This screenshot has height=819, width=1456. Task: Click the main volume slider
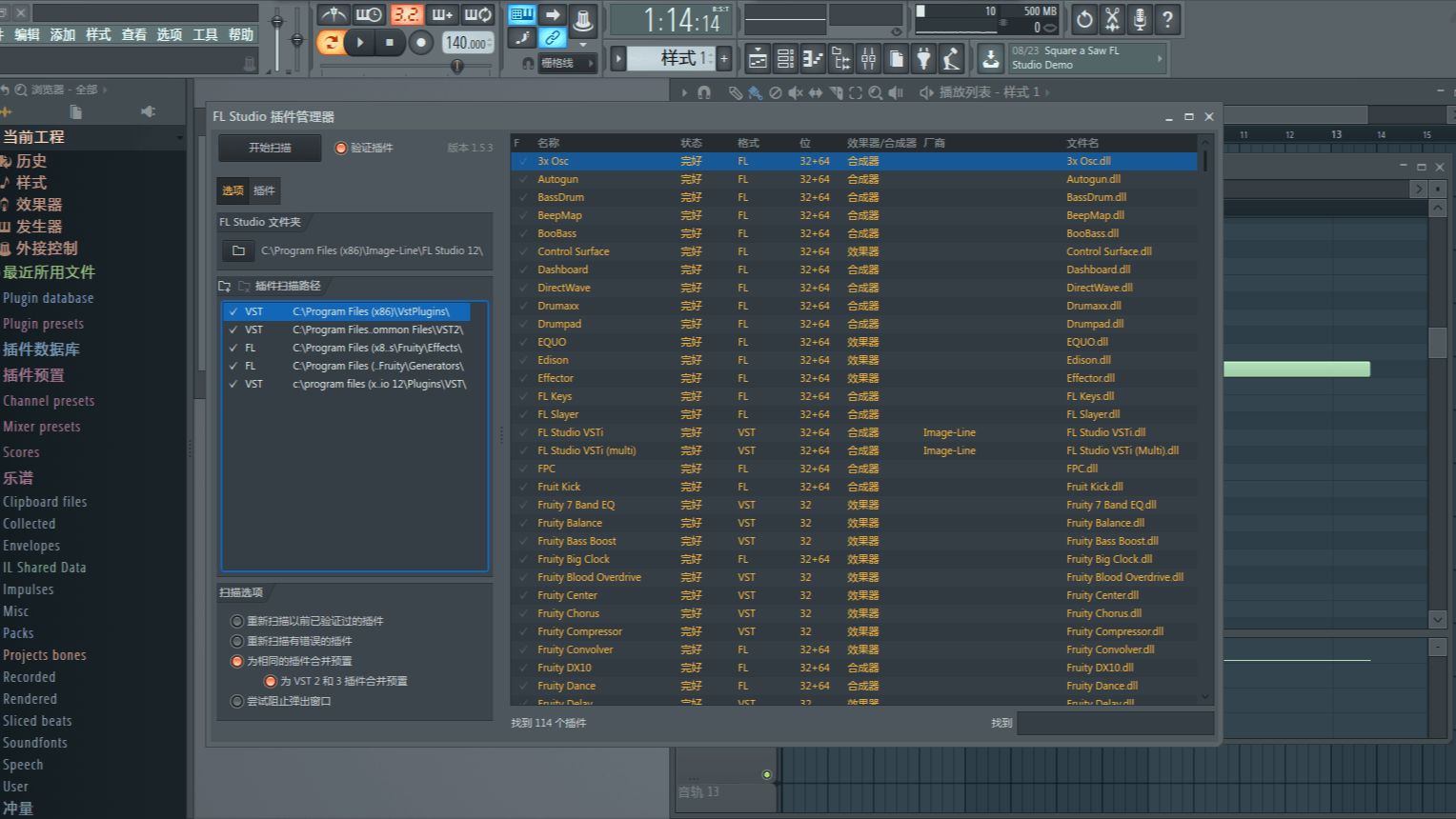[277, 38]
